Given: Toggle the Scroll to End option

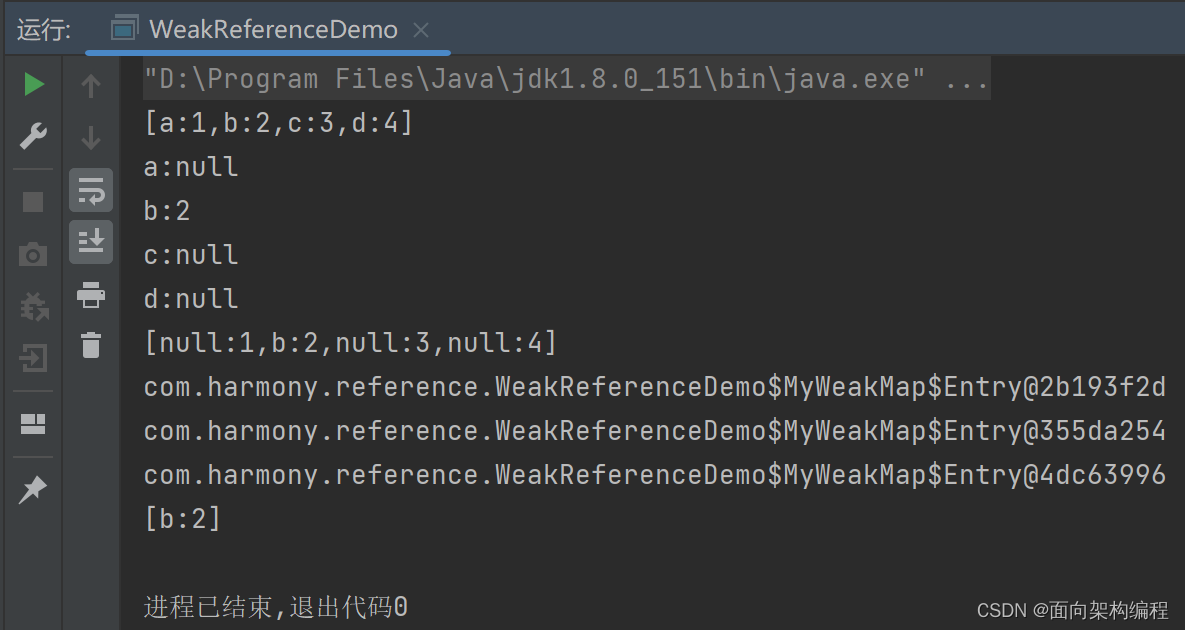Looking at the screenshot, I should (x=91, y=241).
